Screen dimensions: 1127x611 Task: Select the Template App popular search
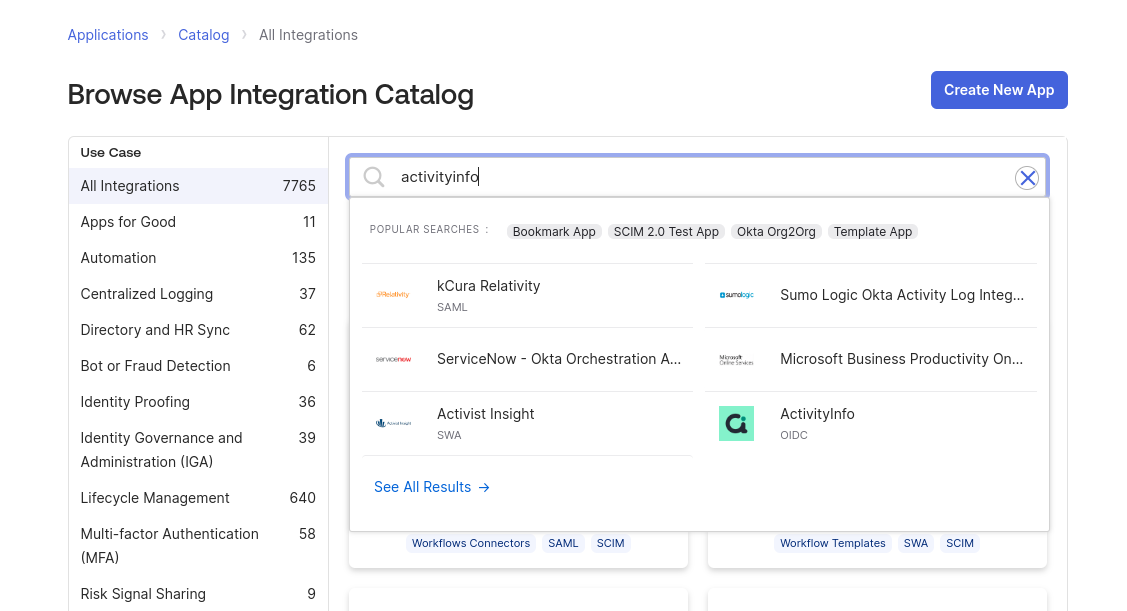click(873, 231)
